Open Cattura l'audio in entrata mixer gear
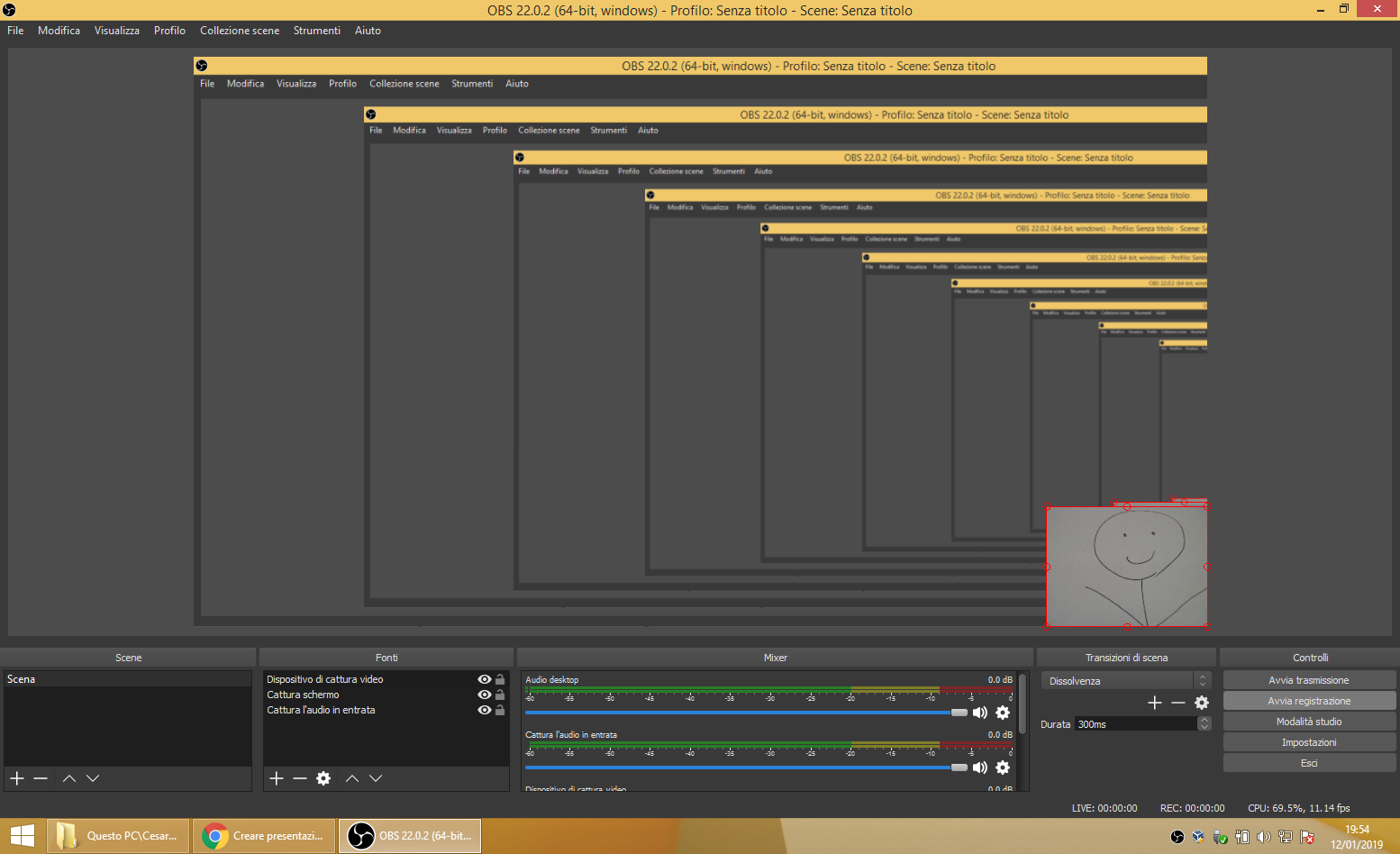This screenshot has height=854, width=1400. (1003, 768)
